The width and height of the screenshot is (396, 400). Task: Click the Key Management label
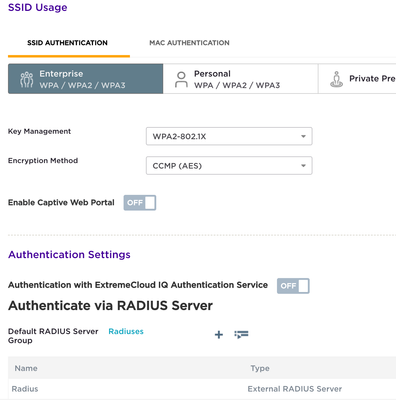(x=39, y=131)
